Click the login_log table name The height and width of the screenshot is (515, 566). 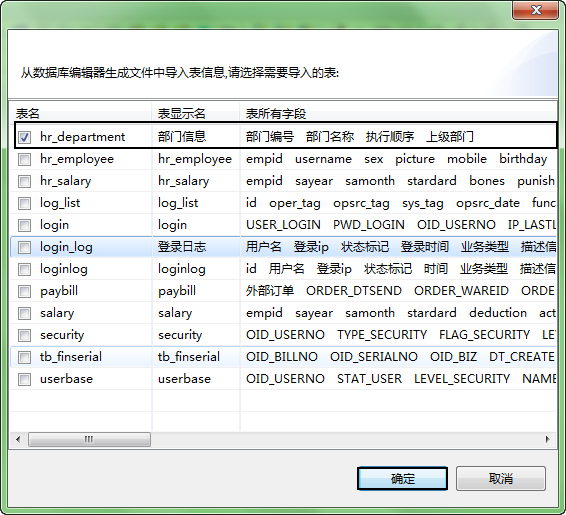(x=66, y=247)
